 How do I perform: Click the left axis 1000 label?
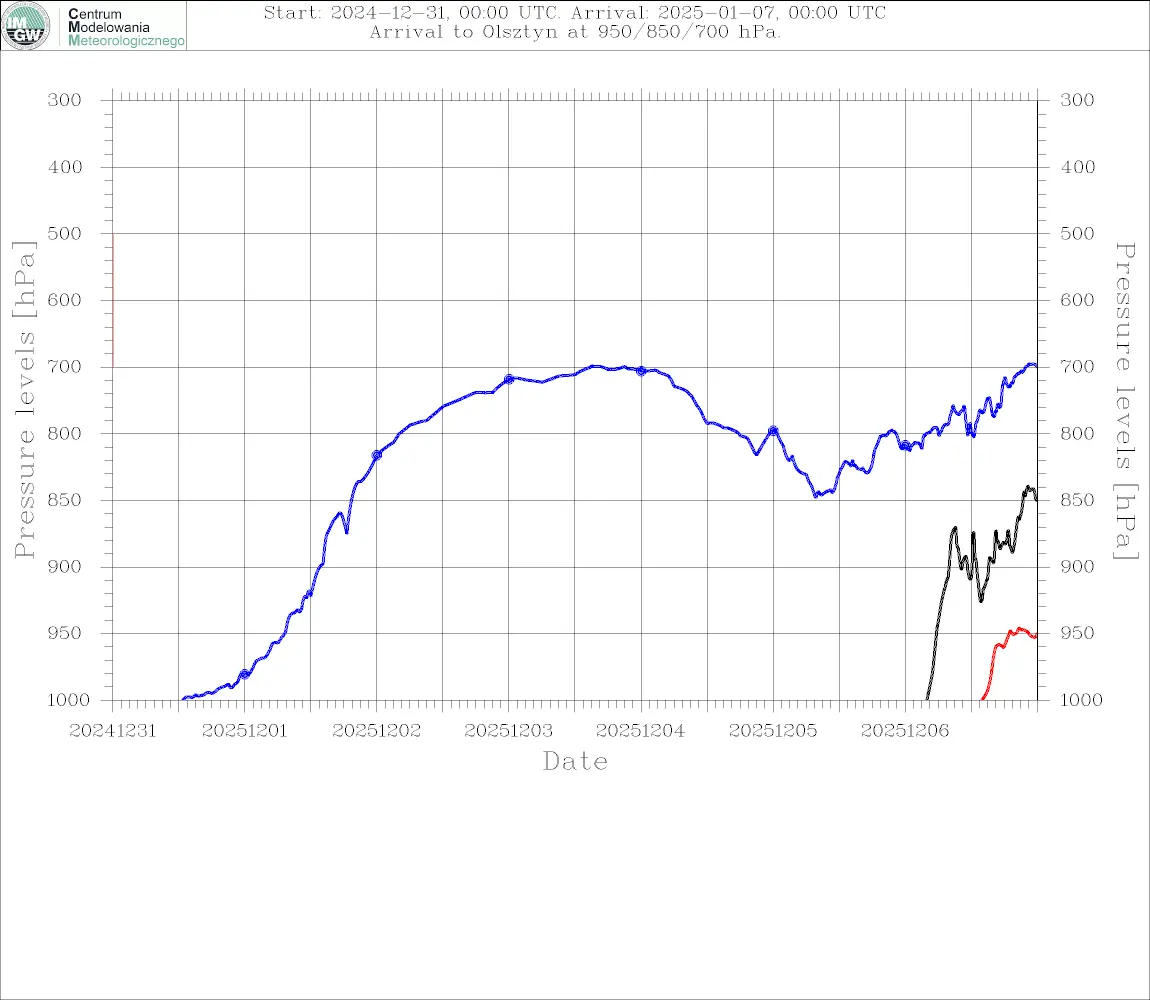(x=68, y=700)
